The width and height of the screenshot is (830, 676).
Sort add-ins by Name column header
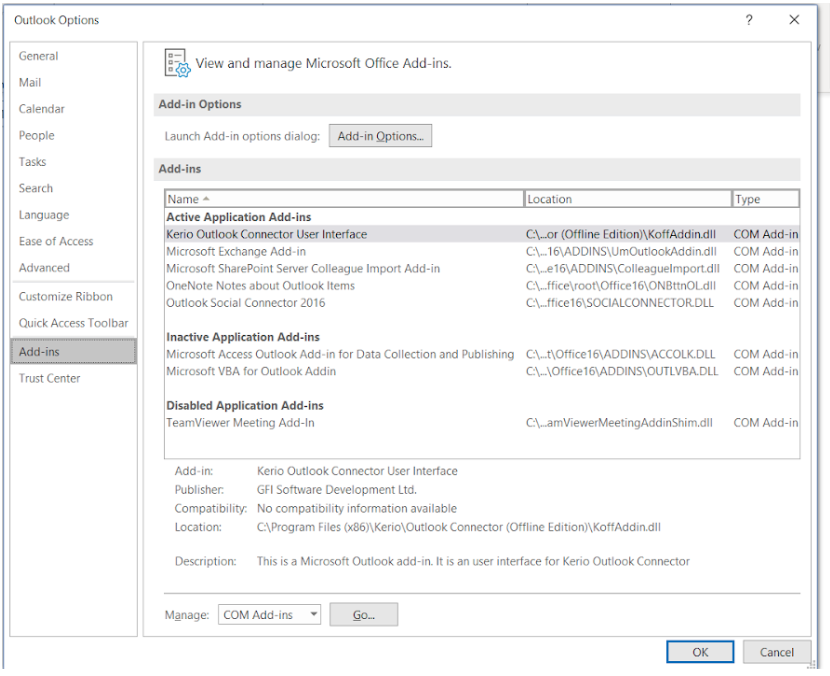click(343, 199)
